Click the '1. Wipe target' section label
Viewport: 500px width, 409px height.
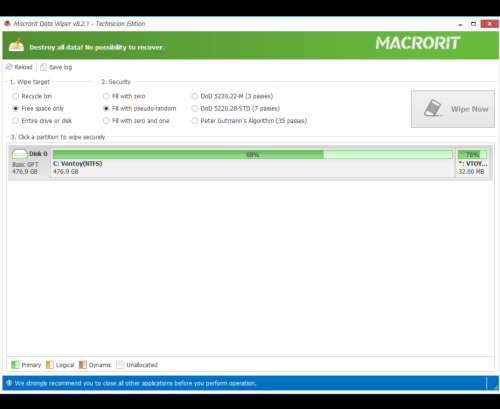coord(30,82)
